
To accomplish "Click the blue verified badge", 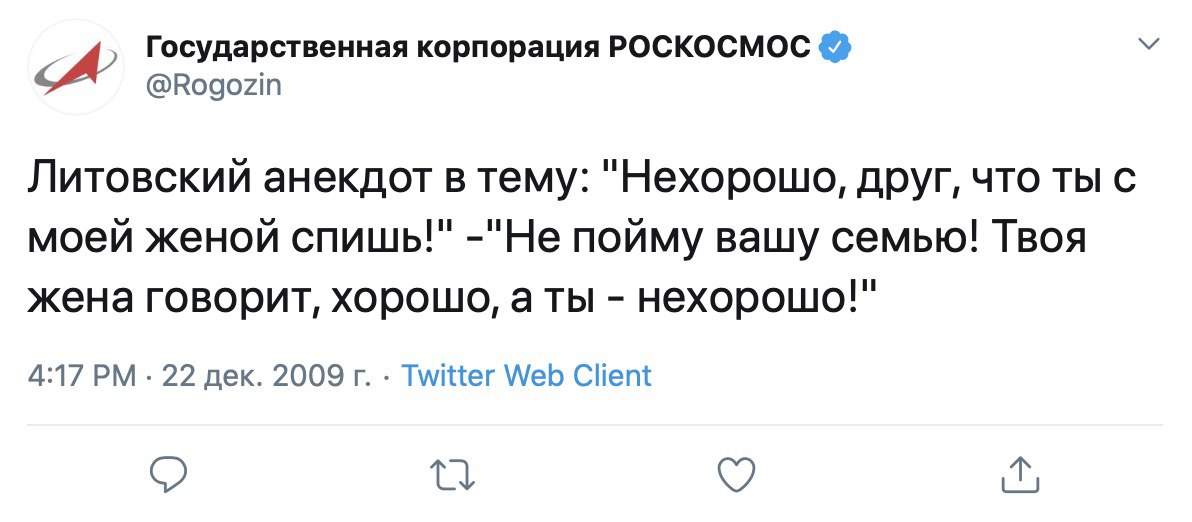I will pyautogui.click(x=834, y=48).
